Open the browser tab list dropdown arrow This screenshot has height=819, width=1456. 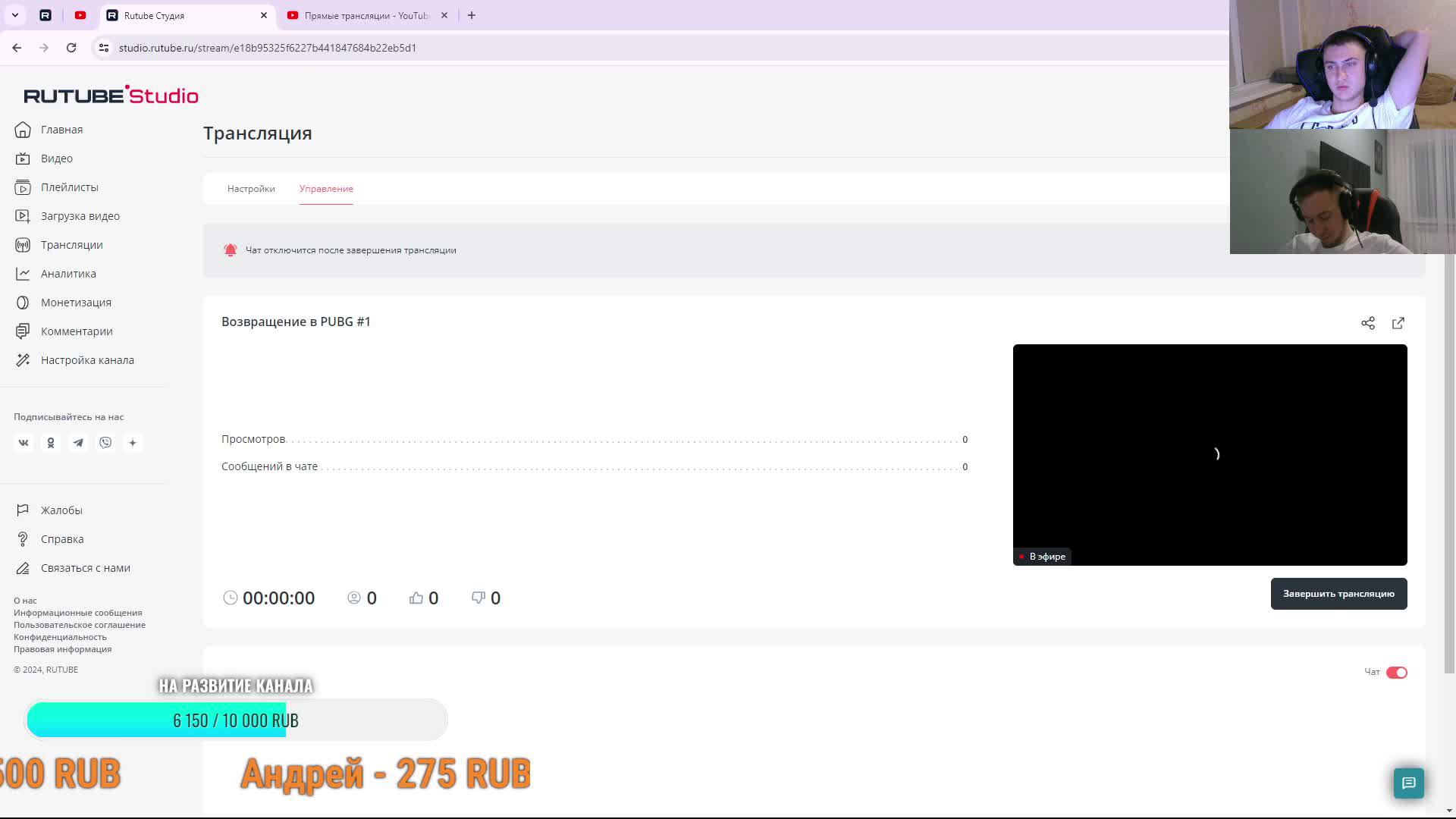pyautogui.click(x=14, y=15)
